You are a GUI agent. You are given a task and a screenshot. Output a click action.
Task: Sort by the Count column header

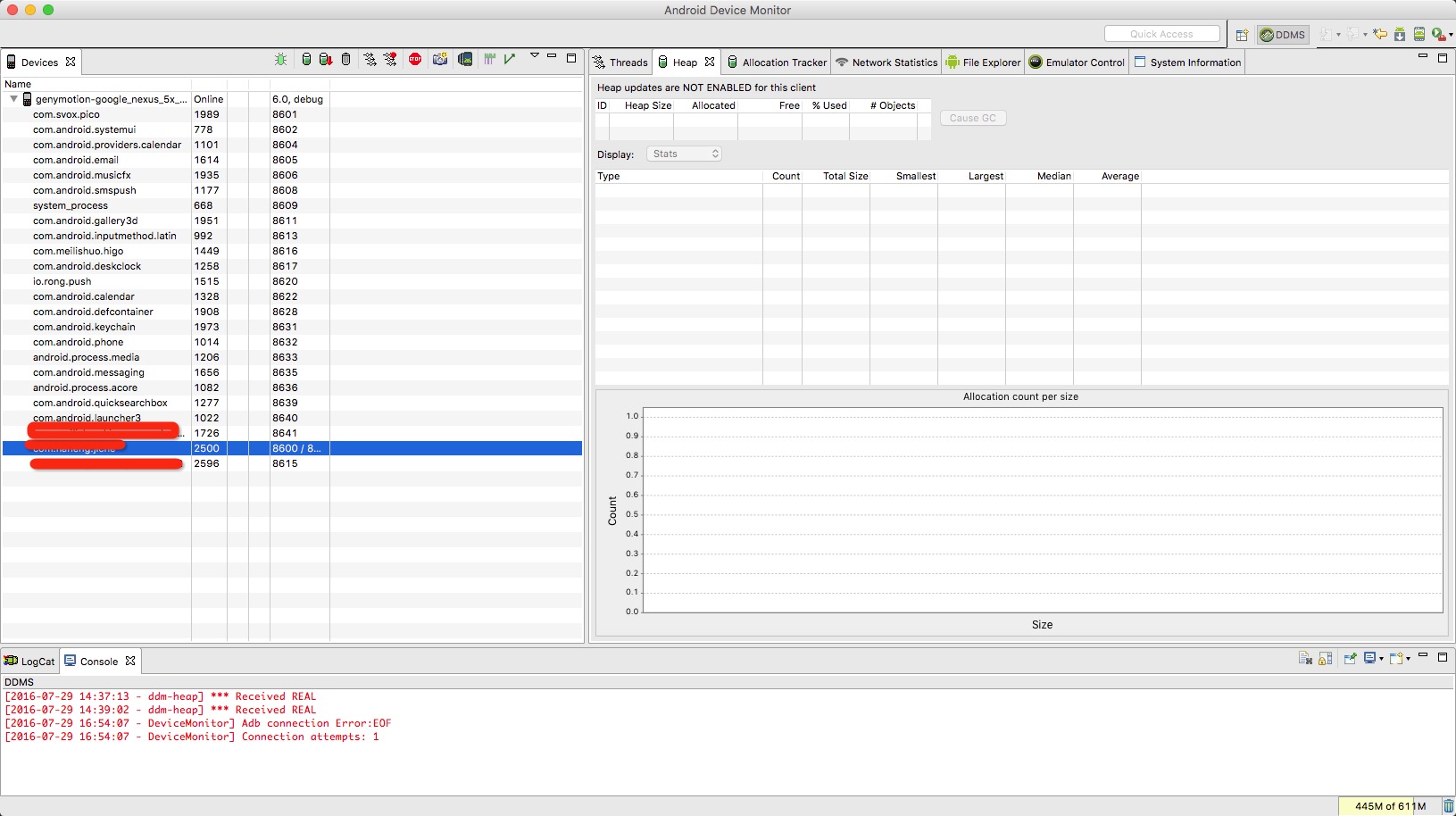tap(783, 176)
